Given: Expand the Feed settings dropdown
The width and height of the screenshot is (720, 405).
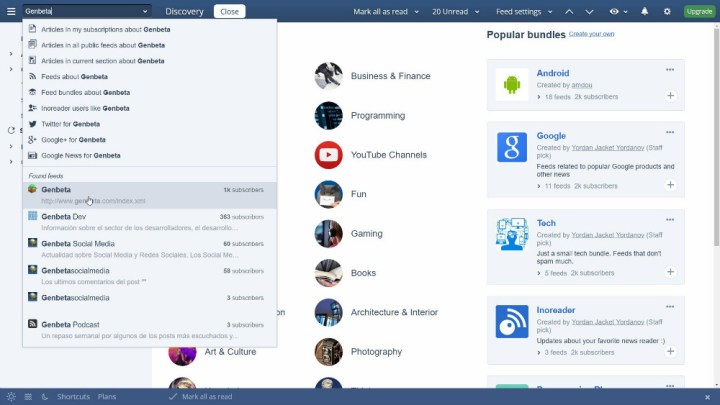Looking at the screenshot, I should tap(523, 11).
